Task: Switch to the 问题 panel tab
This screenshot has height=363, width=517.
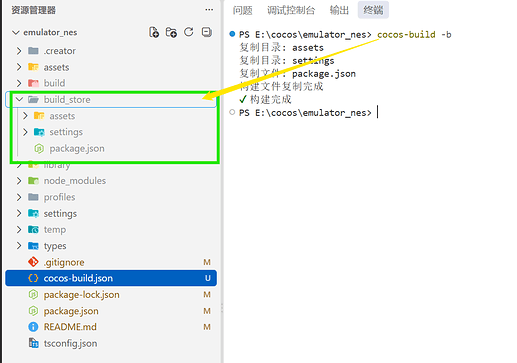Action: [242, 10]
